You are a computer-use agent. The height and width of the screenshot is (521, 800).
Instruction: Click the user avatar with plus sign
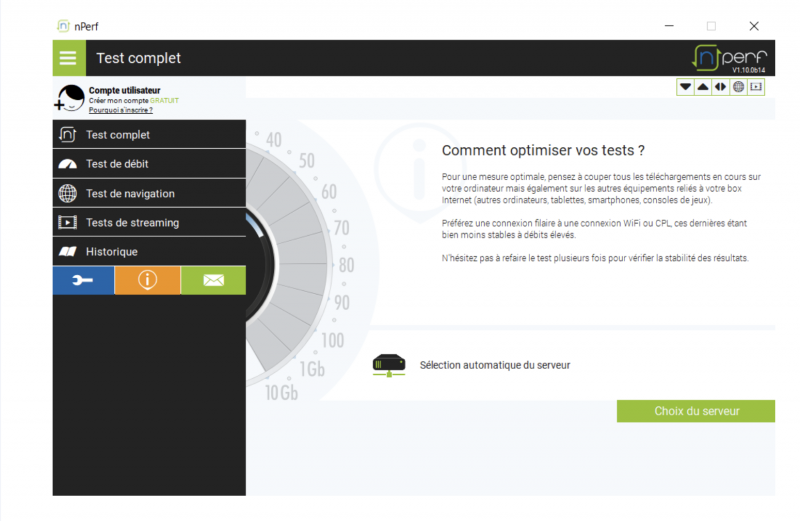(69, 98)
